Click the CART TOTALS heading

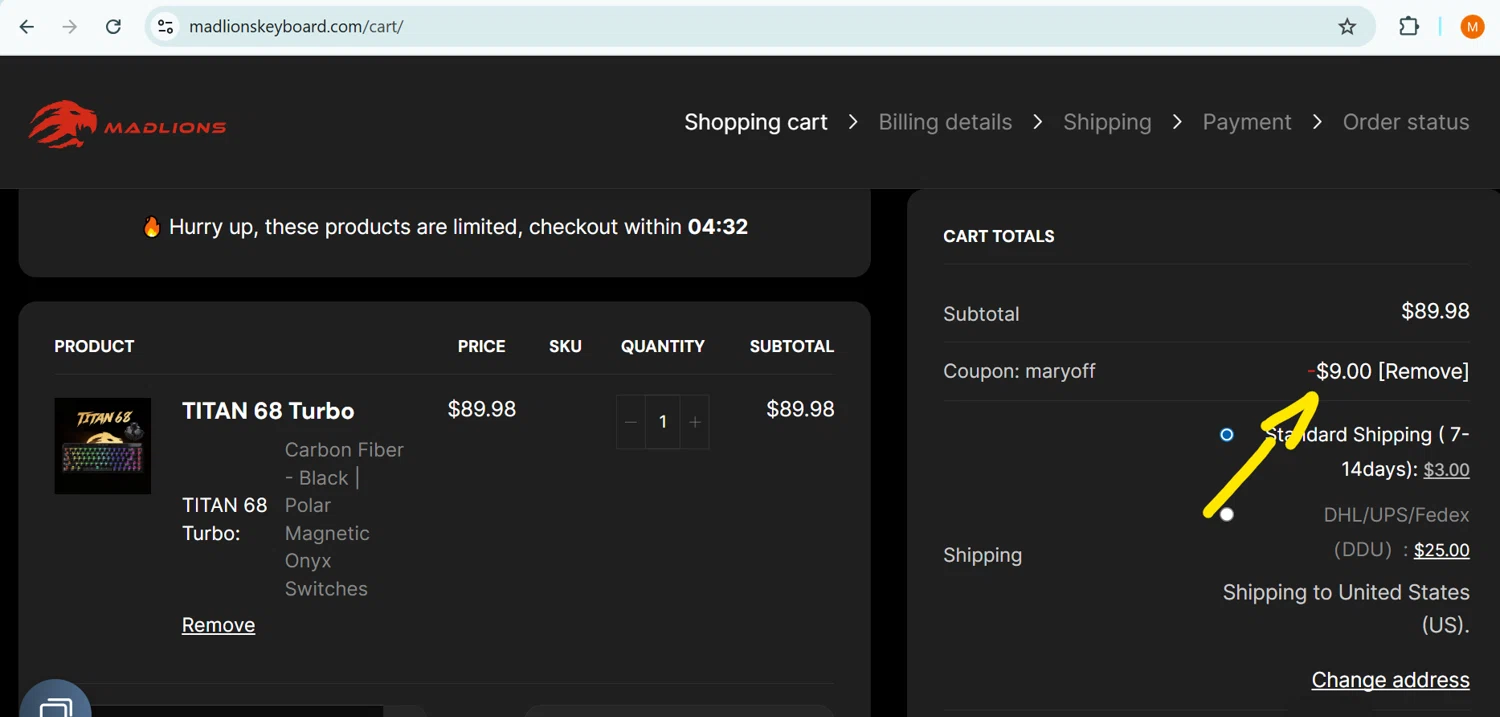coord(999,236)
